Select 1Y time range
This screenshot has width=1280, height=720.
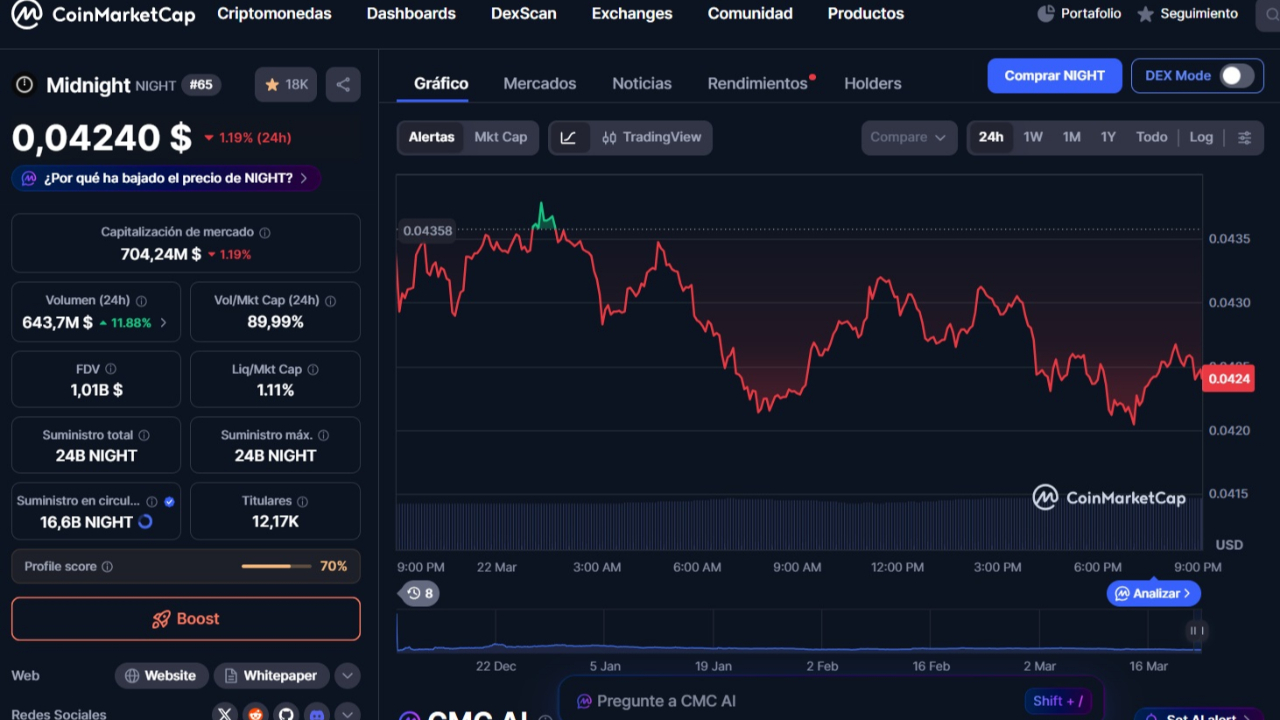pos(1108,138)
